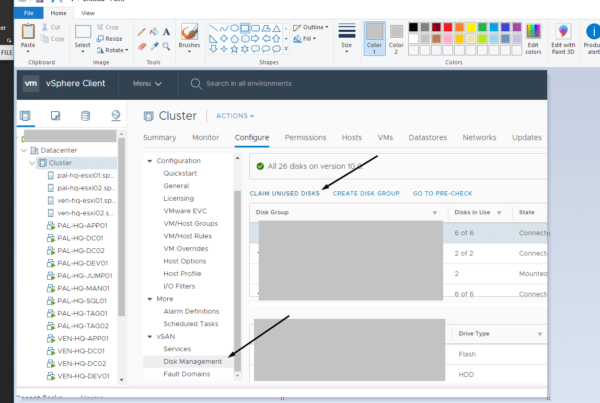
Task: Collapse the vSAN section
Action: 150,337
